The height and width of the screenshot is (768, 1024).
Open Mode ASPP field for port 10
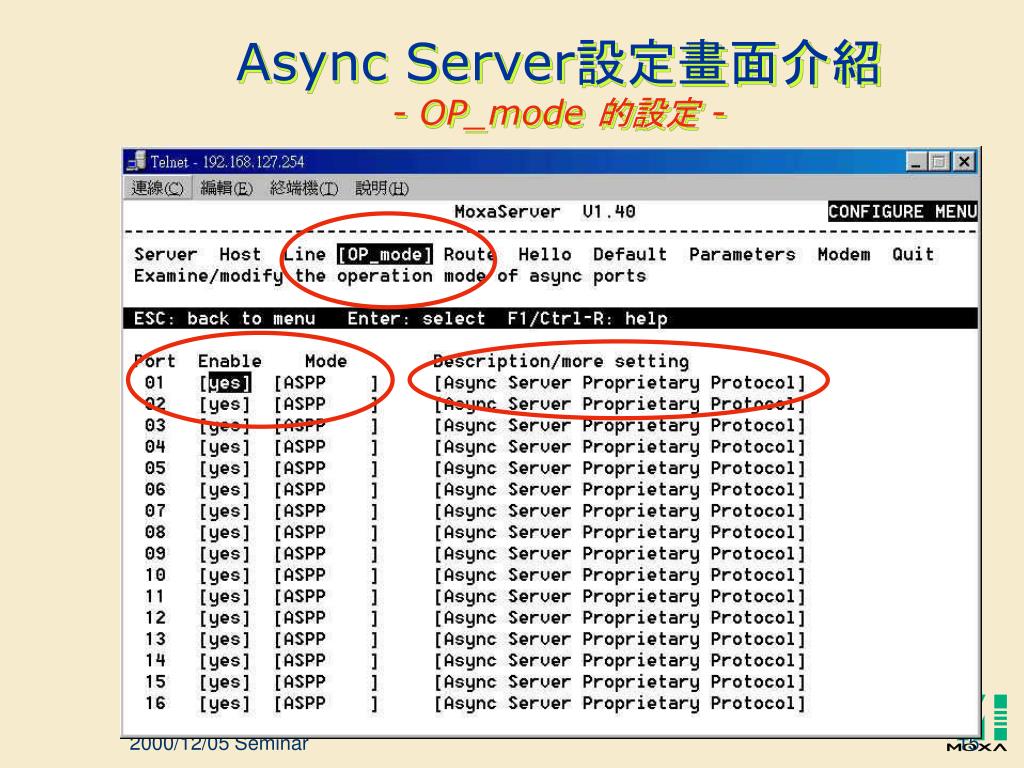326,575
